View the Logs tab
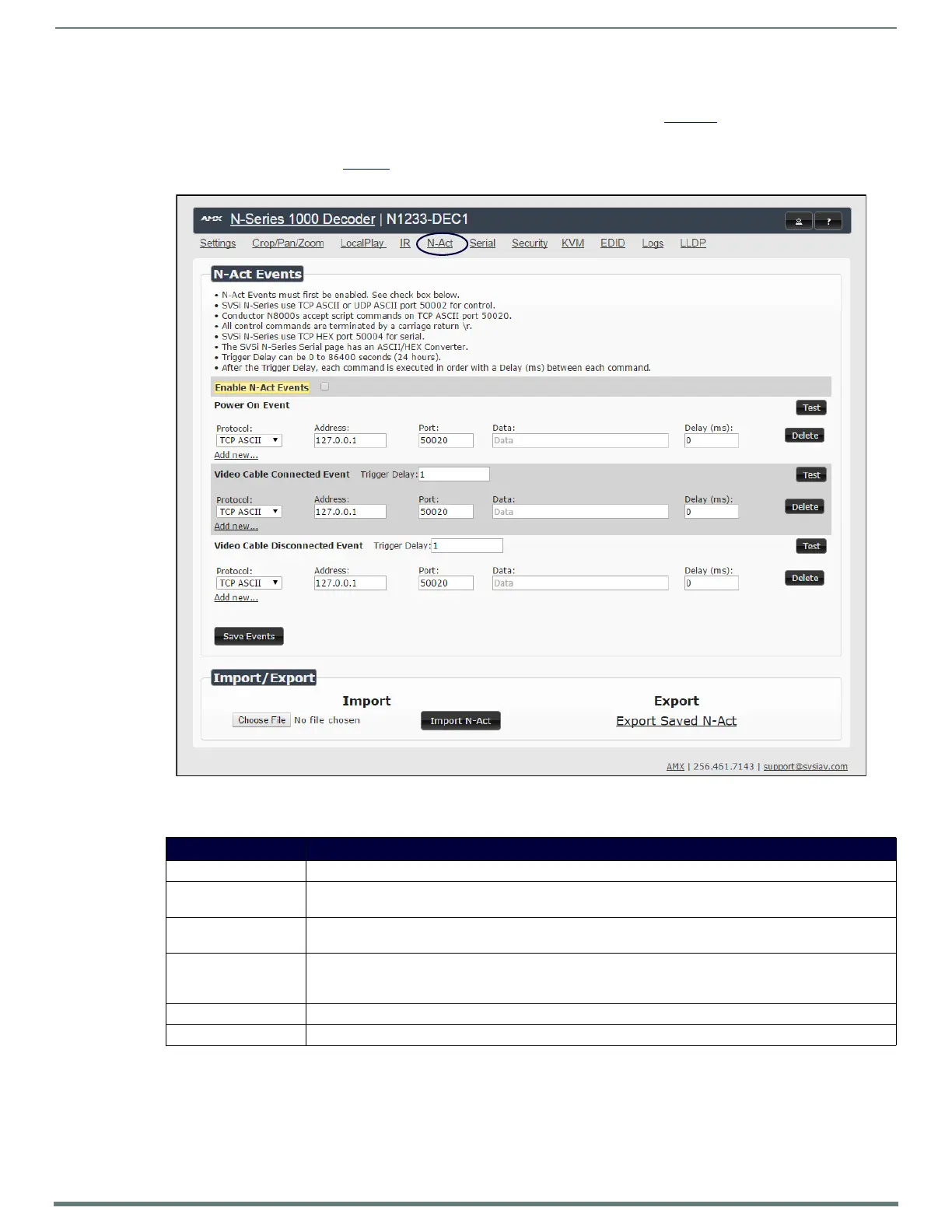 tap(653, 243)
